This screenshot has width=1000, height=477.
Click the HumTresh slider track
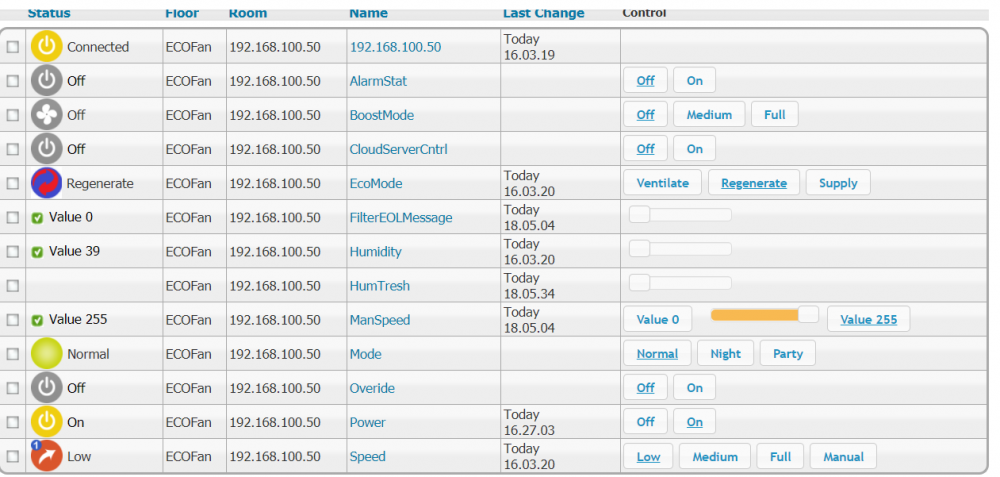point(690,283)
